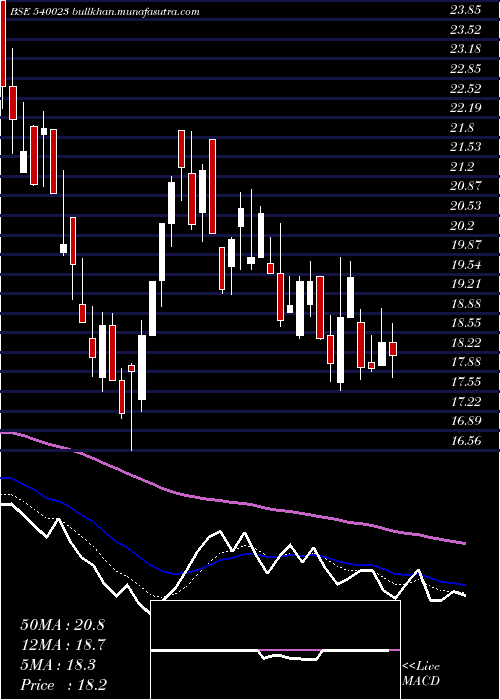This screenshot has height=700, width=500.
Task: Click the 50MA : 20.8 readout
Action: (62, 625)
